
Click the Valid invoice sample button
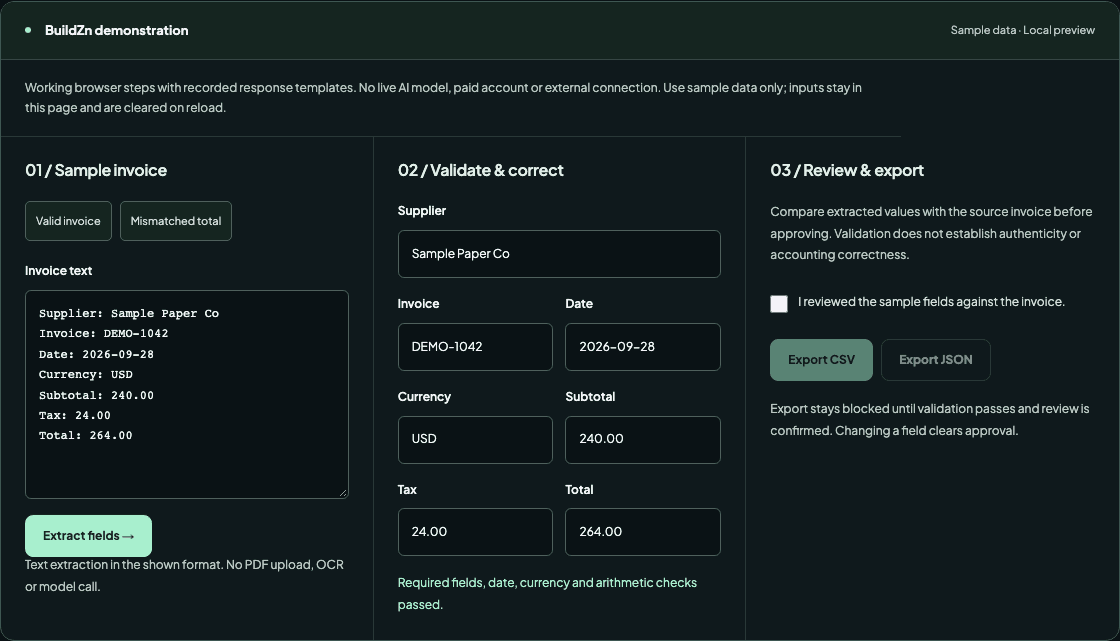pos(68,221)
